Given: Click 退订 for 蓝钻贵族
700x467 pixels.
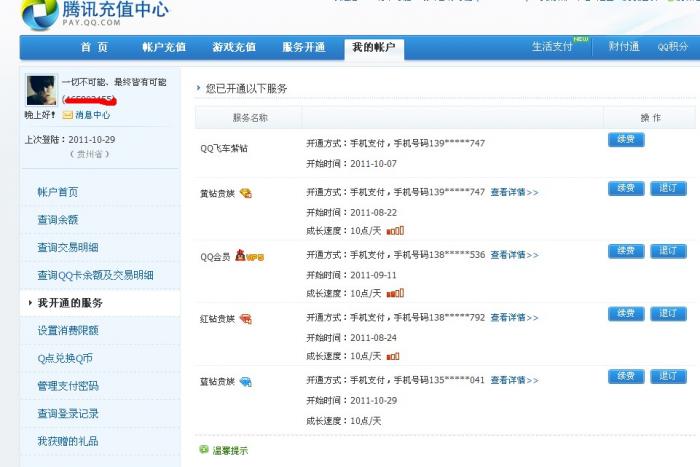Looking at the screenshot, I should click(668, 376).
